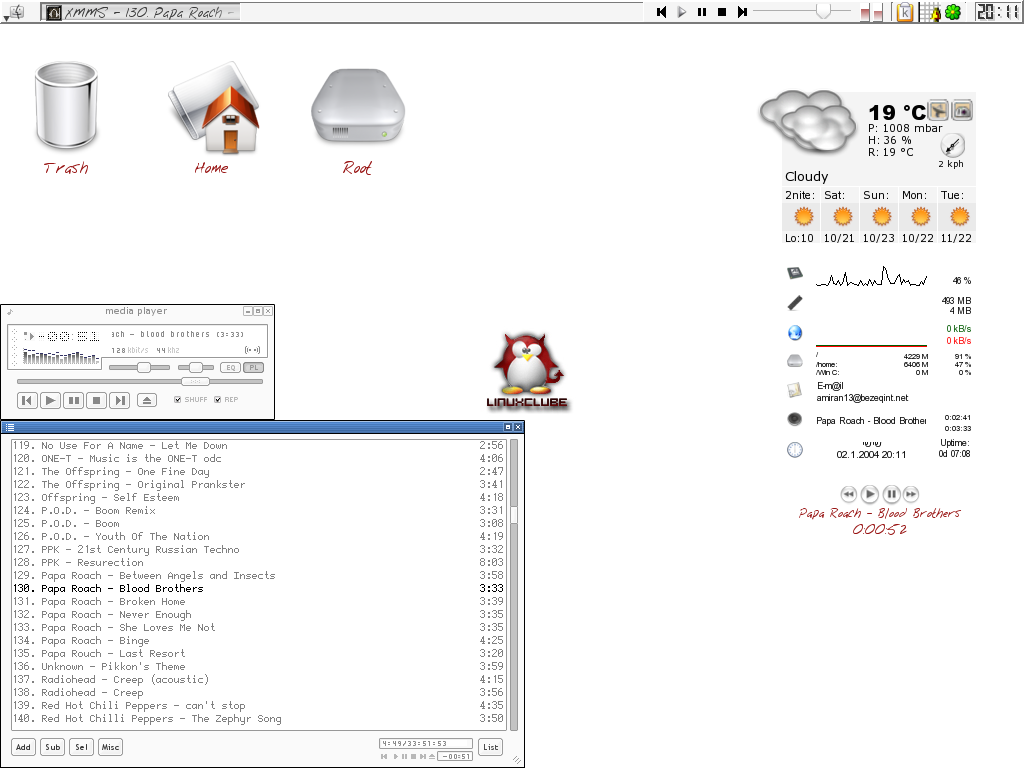
Task: Click the CPU monitor chip icon
Action: 795,273
